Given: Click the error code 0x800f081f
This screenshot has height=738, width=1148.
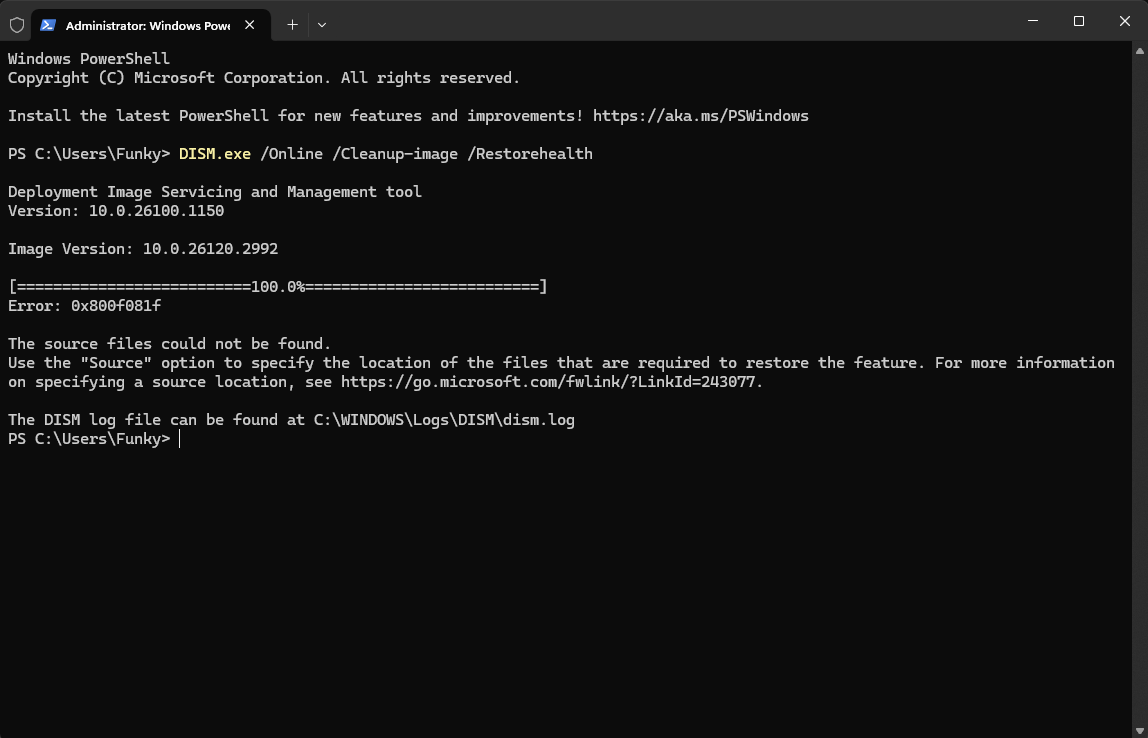Looking at the screenshot, I should coord(116,306).
